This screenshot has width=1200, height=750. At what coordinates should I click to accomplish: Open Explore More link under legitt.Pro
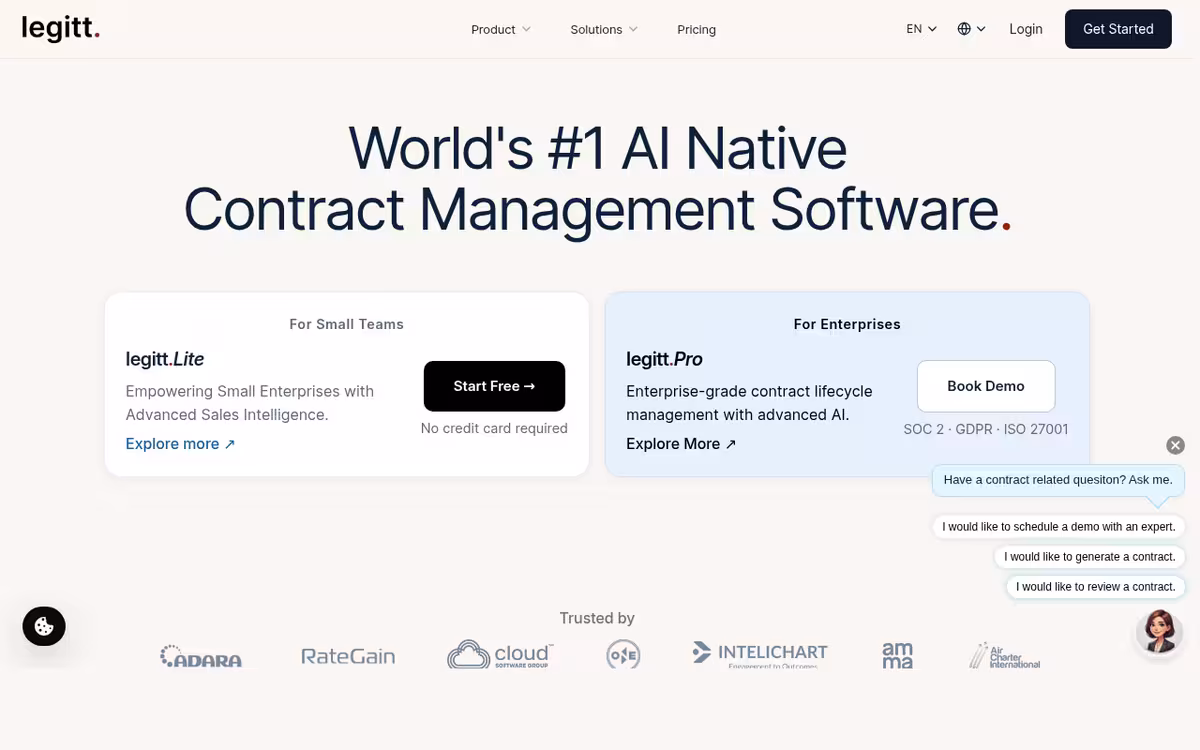tap(681, 444)
